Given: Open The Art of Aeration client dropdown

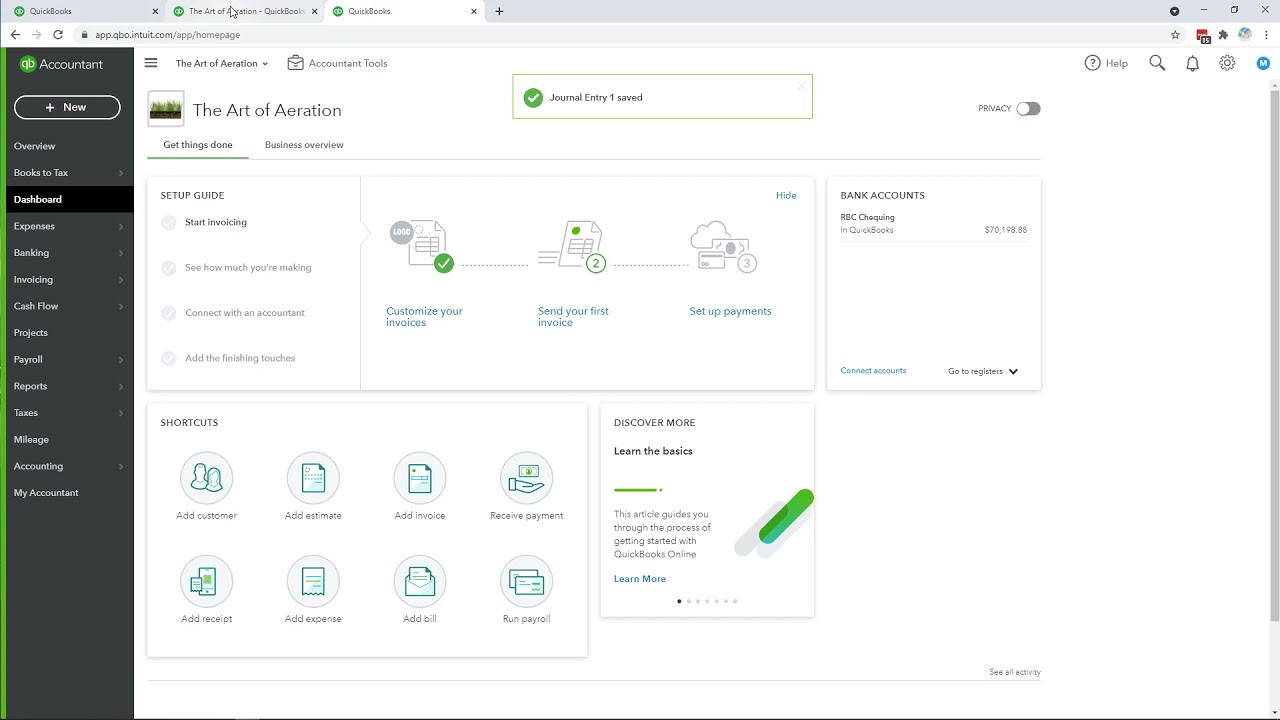Looking at the screenshot, I should (x=222, y=63).
